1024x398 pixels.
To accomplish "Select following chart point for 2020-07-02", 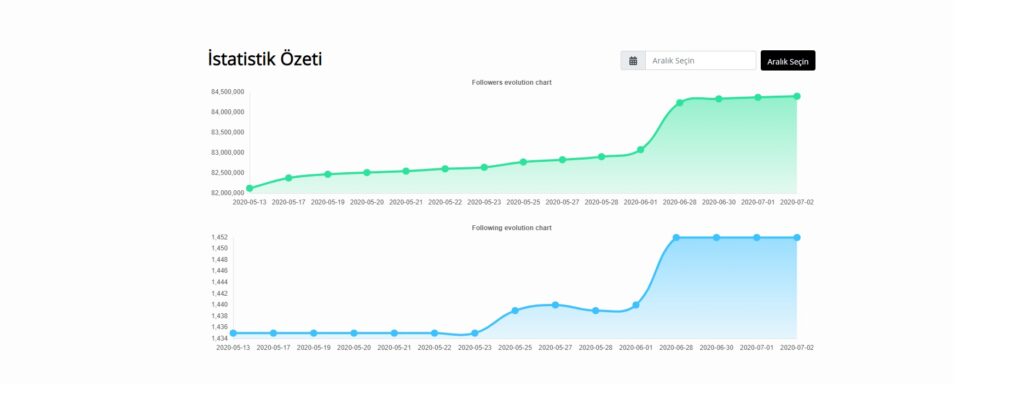I will point(797,237).
